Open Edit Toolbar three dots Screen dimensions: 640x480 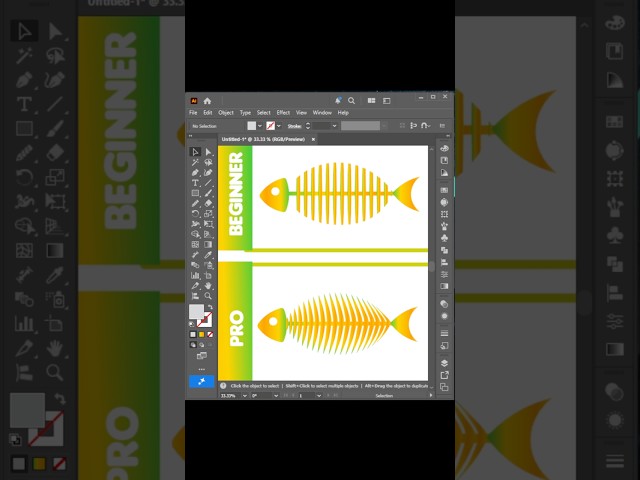pyautogui.click(x=202, y=369)
